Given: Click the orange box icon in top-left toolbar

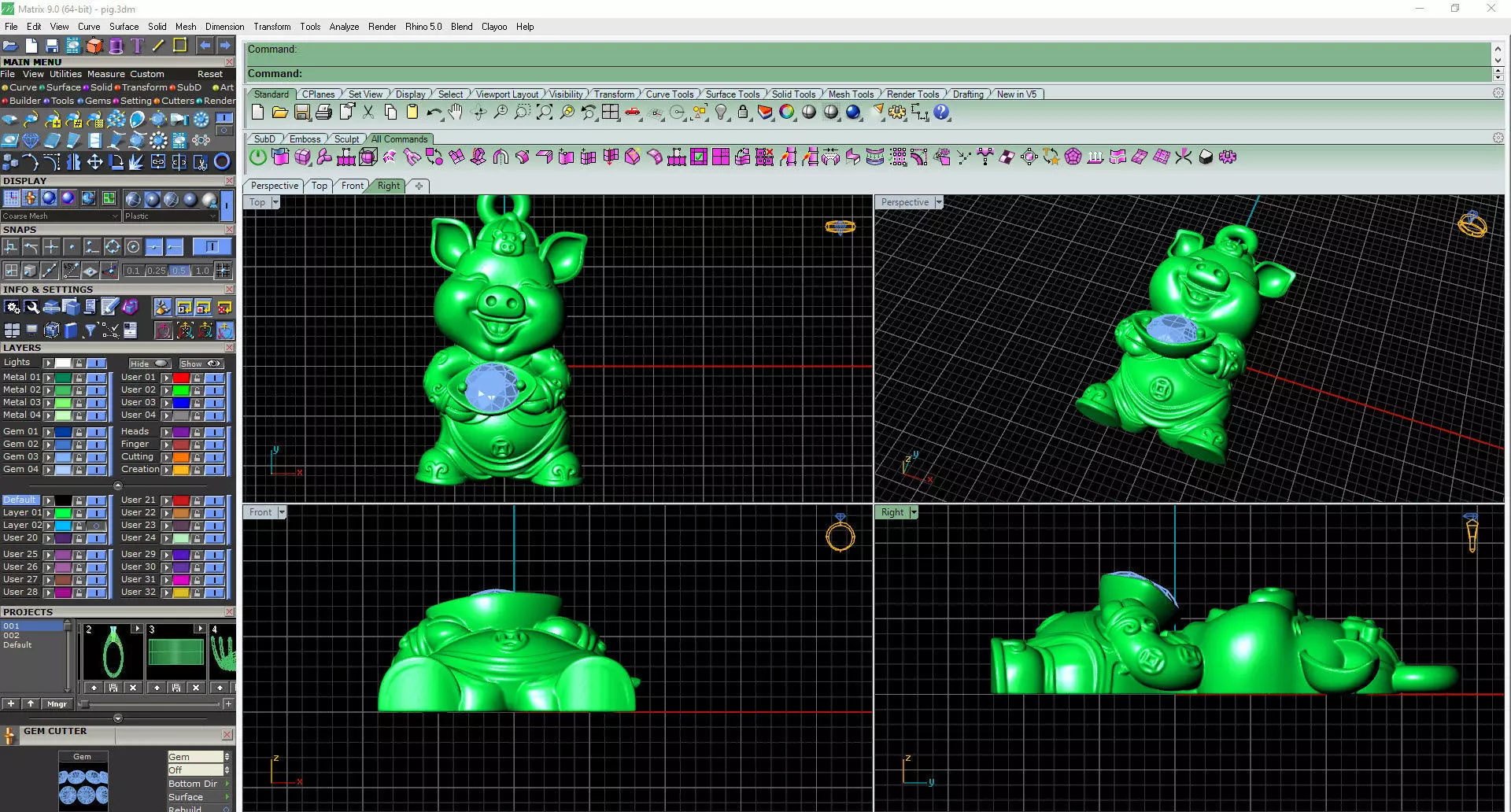Looking at the screenshot, I should coord(94,46).
